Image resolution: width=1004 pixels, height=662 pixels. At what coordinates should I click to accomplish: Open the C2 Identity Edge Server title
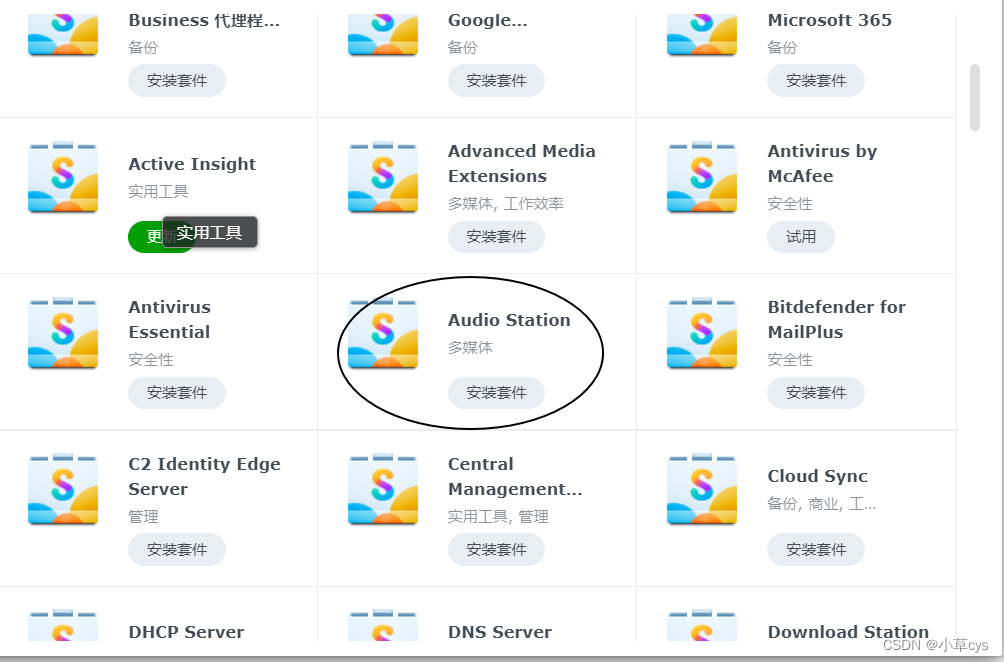click(x=204, y=476)
